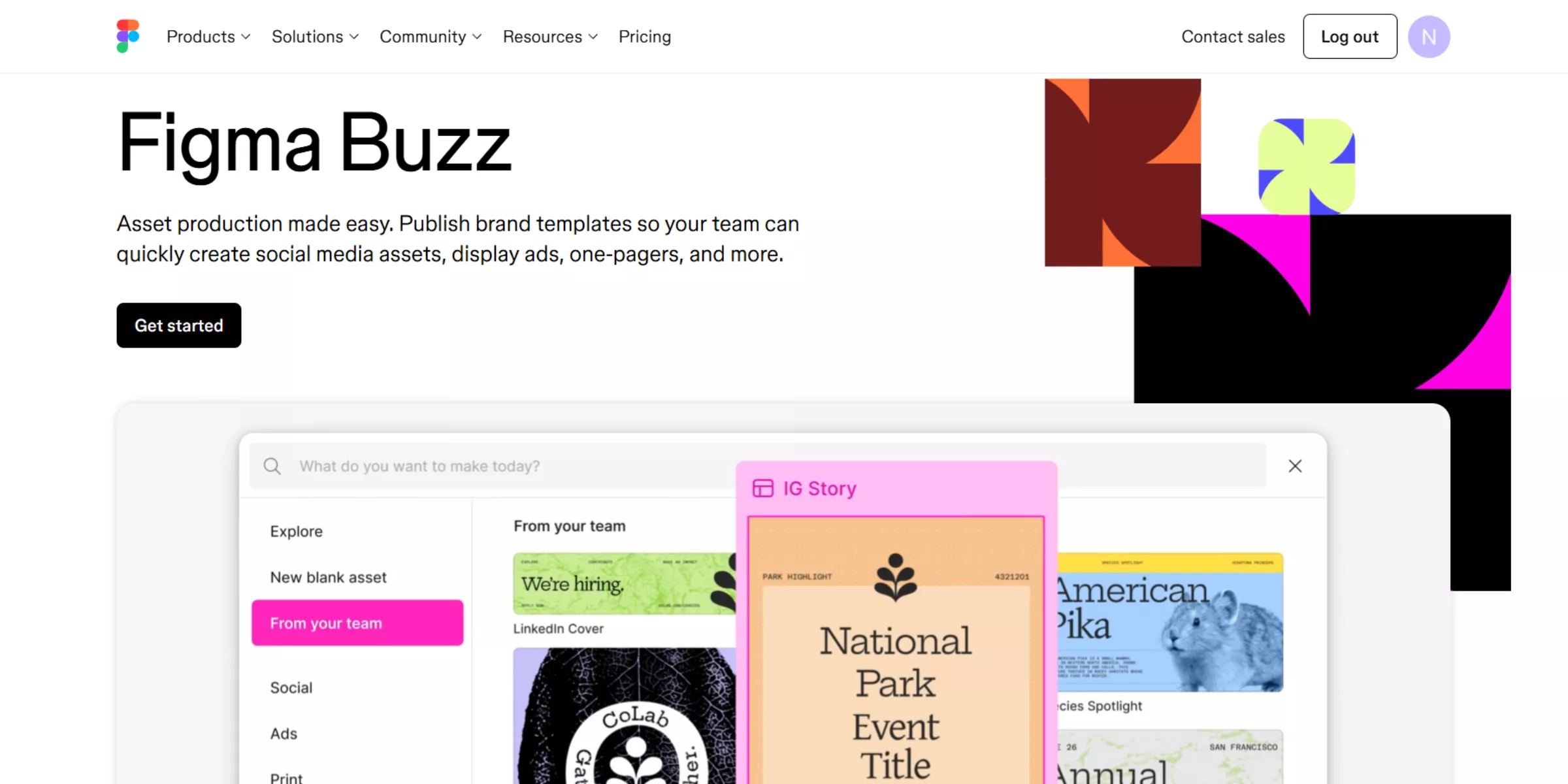Expand the Products dropdown

click(x=208, y=37)
